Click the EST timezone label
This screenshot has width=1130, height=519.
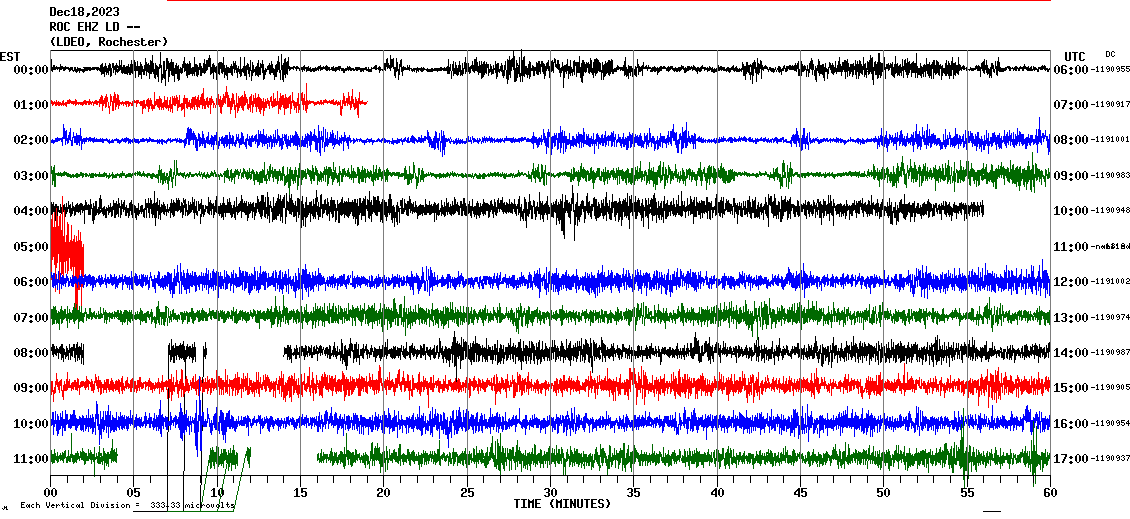click(10, 56)
